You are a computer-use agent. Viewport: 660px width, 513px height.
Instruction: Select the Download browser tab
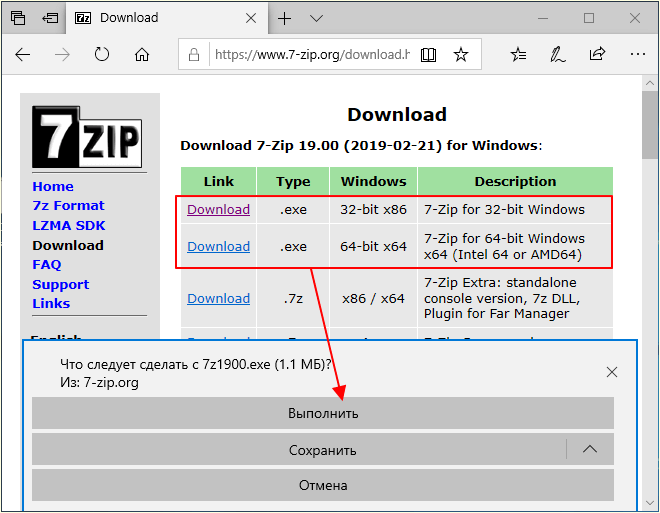coord(167,18)
